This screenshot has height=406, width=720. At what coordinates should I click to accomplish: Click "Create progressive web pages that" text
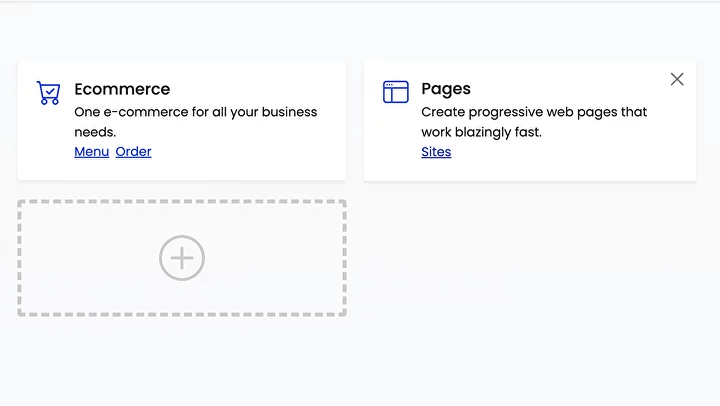click(534, 112)
